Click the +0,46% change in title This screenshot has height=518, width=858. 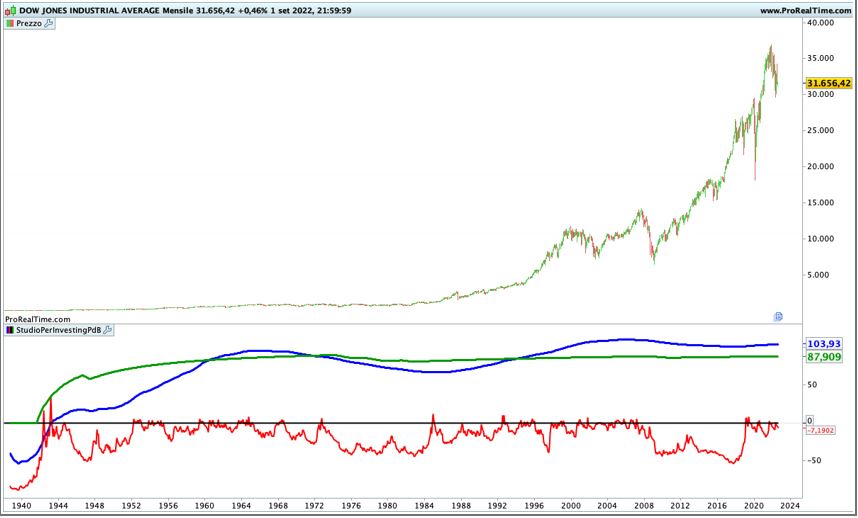pos(252,10)
